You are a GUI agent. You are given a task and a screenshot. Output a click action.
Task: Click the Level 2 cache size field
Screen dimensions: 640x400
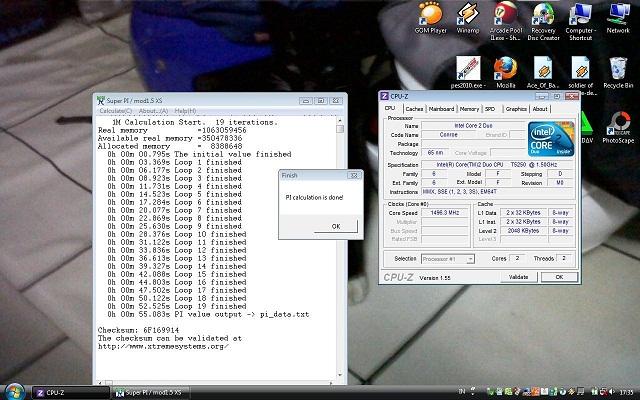tap(523, 231)
